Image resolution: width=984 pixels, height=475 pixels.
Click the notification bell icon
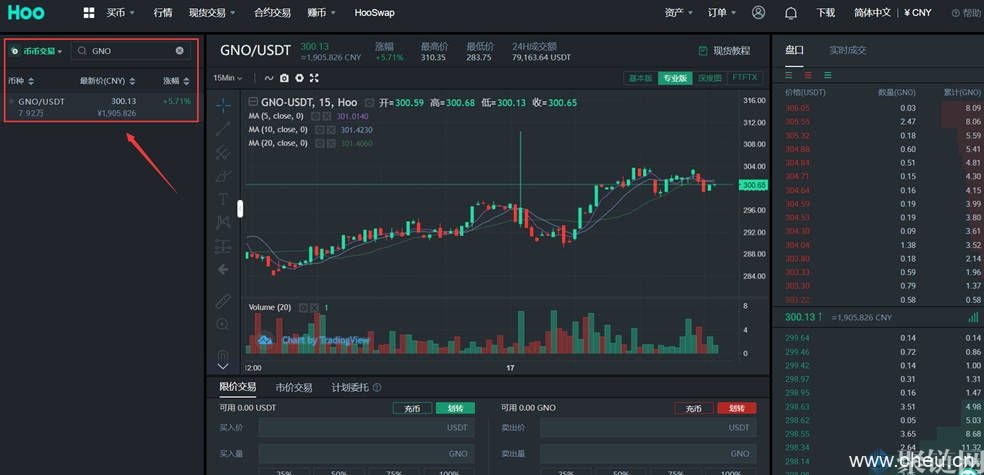791,13
